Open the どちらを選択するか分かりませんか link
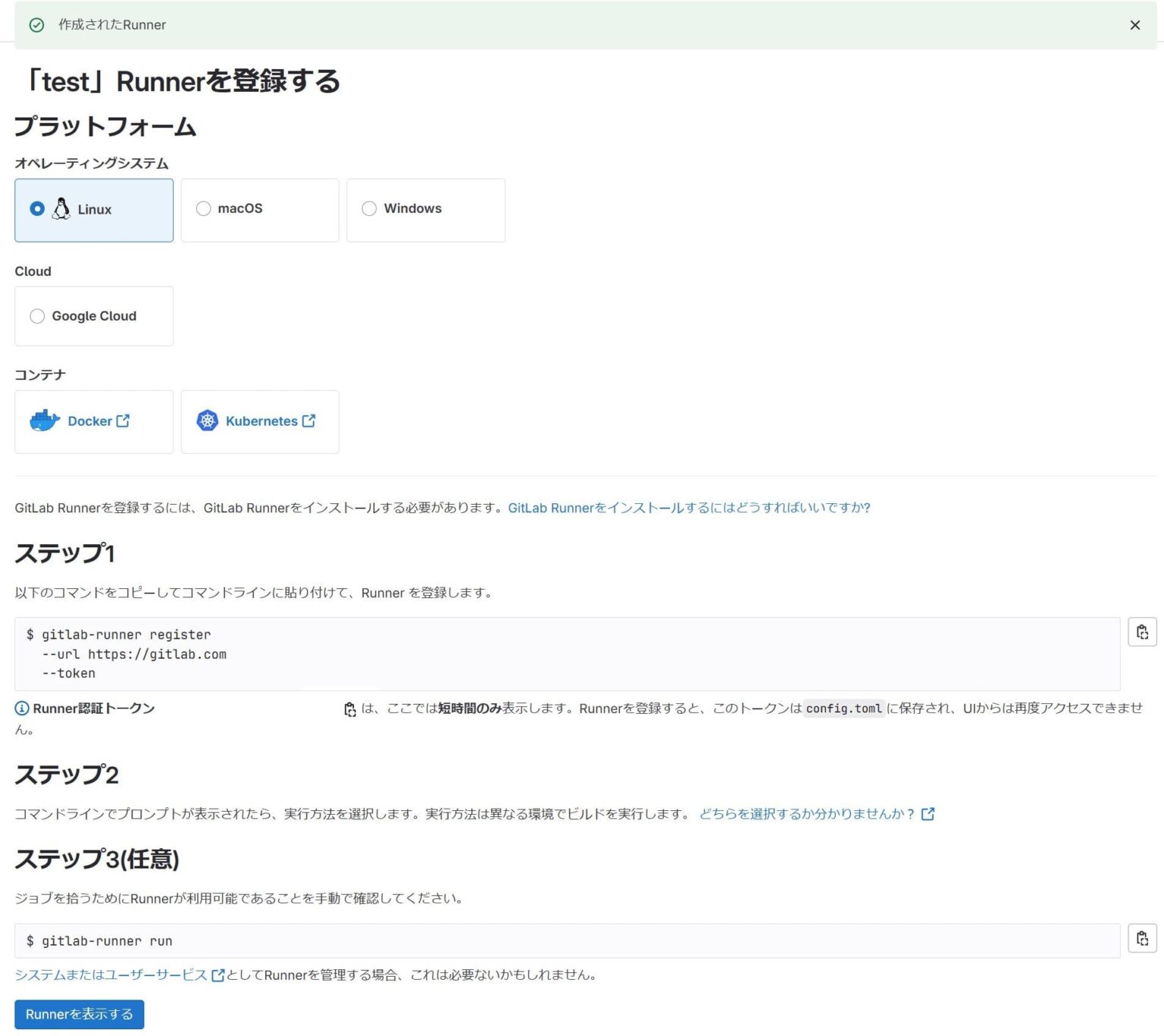The height and width of the screenshot is (1036, 1164). pos(803,813)
